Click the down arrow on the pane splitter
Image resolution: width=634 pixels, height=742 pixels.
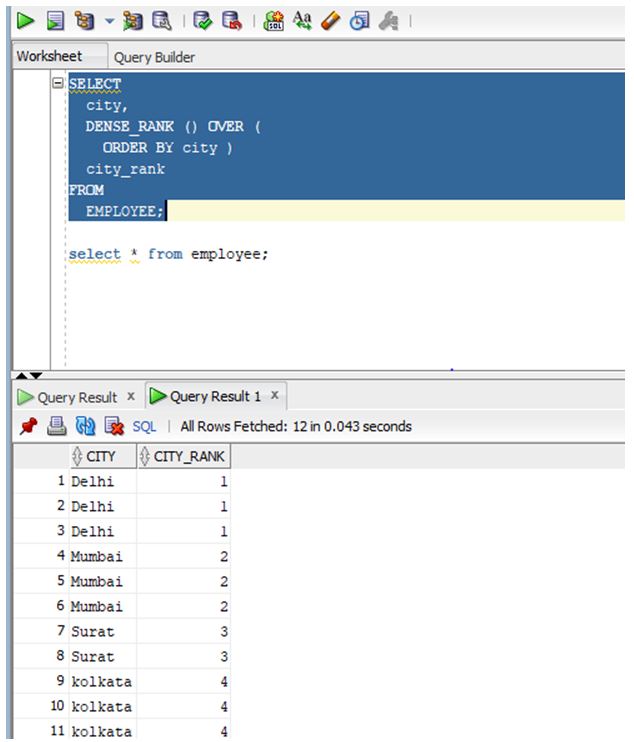click(36, 375)
